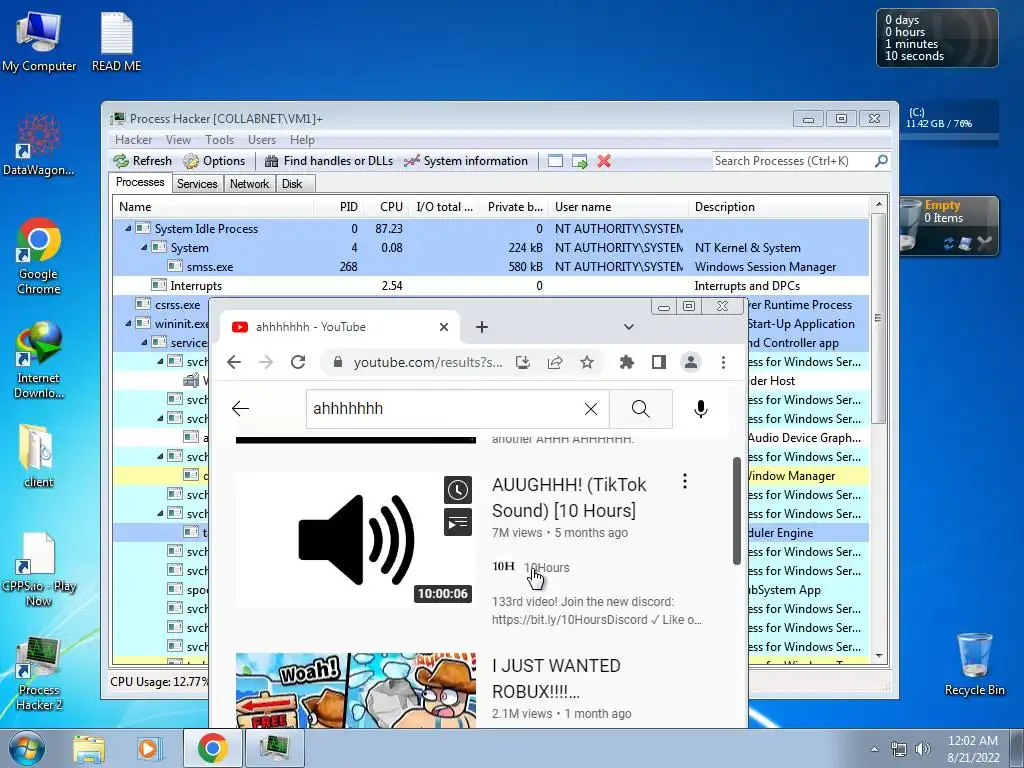
Task: Click Add to queue icon on thumbnail
Action: point(458,522)
